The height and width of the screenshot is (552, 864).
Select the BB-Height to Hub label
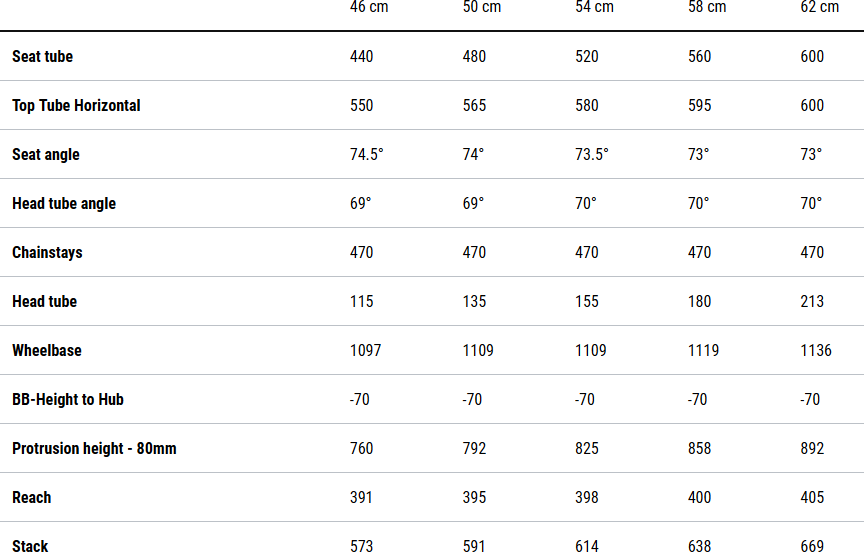click(68, 399)
